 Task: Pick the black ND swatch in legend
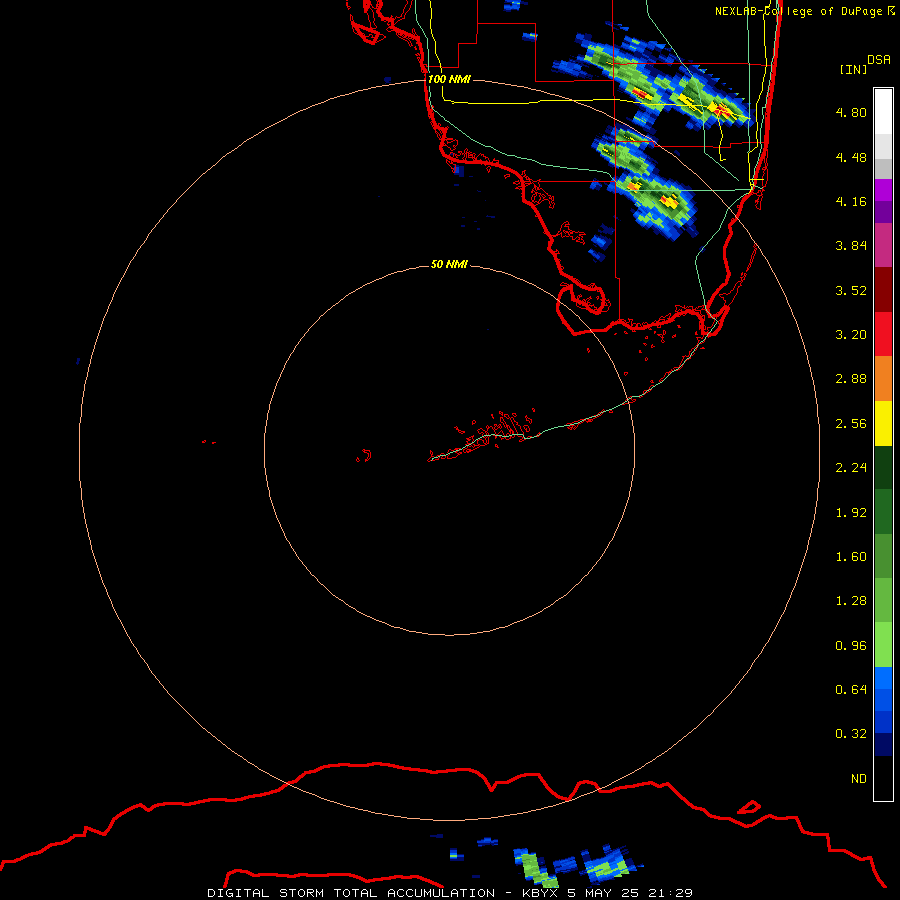tap(883, 778)
